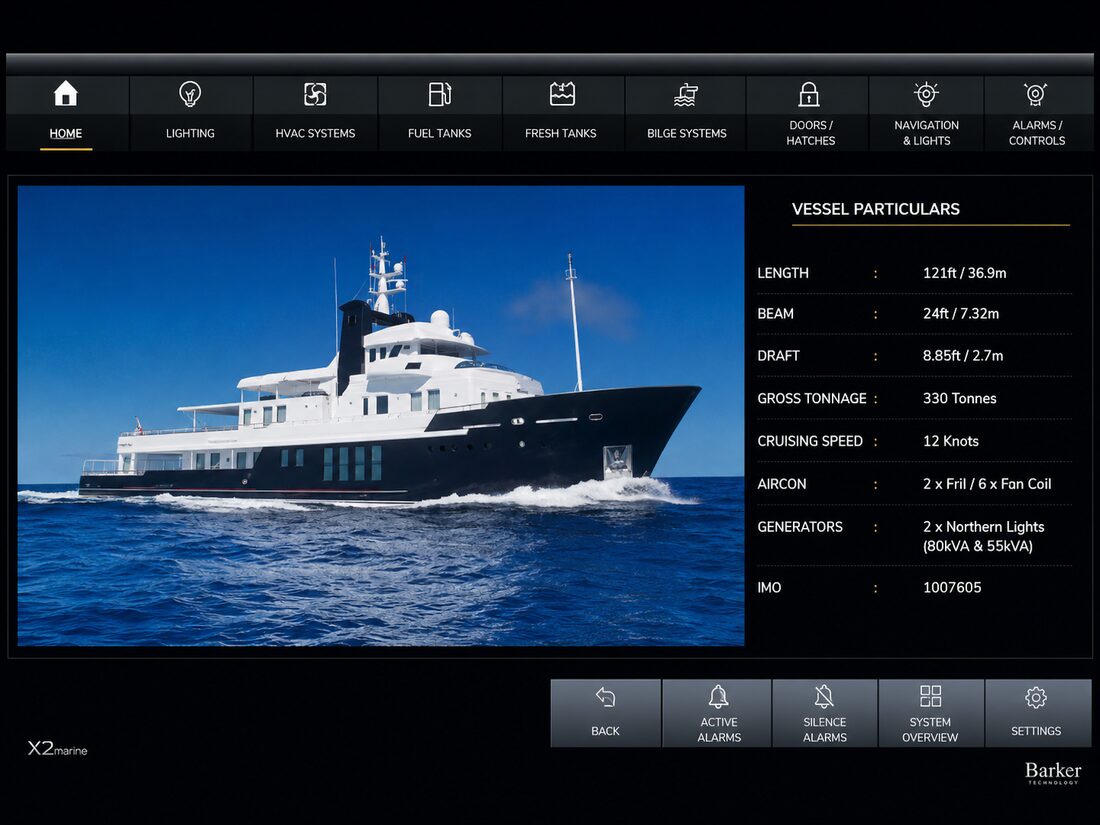This screenshot has height=825, width=1100.
Task: Click draft value 8.85ft / 2.7m
Action: (x=963, y=356)
